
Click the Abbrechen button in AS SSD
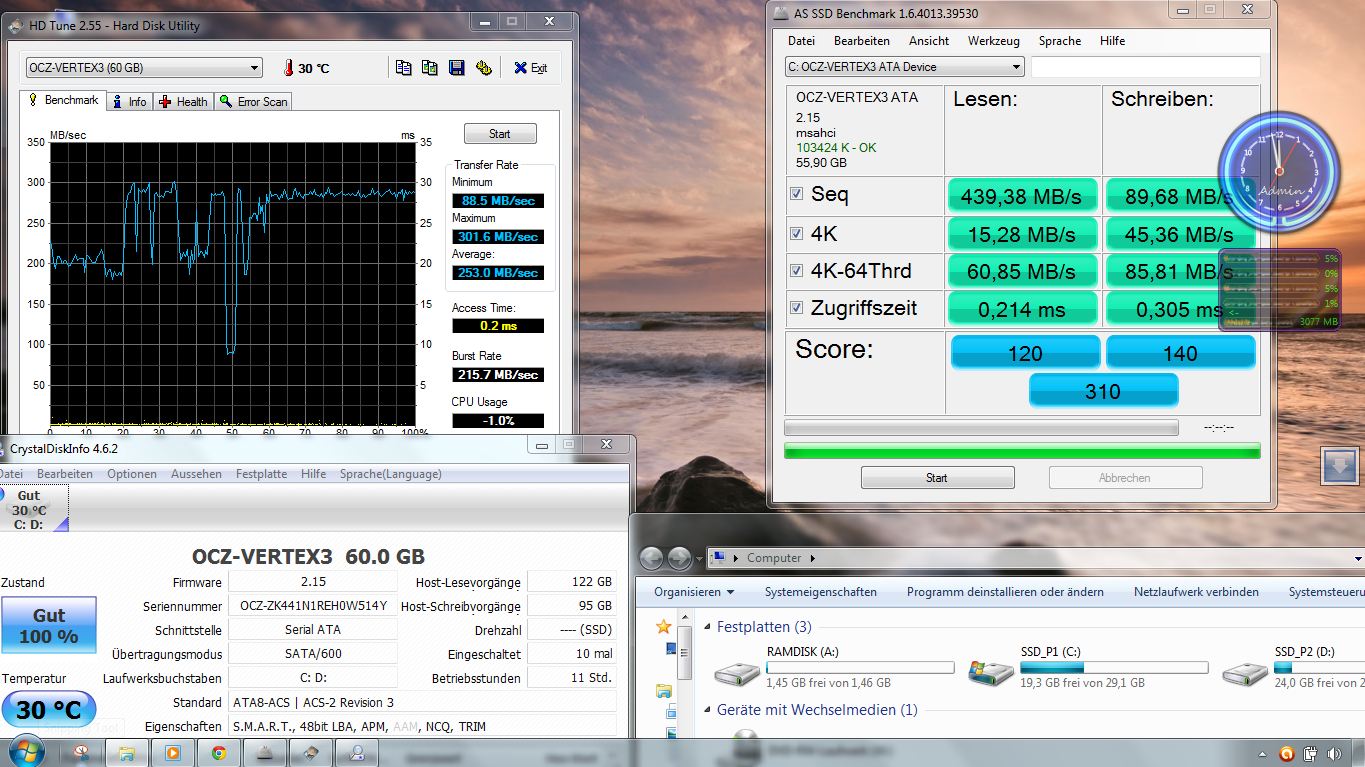pos(1125,478)
